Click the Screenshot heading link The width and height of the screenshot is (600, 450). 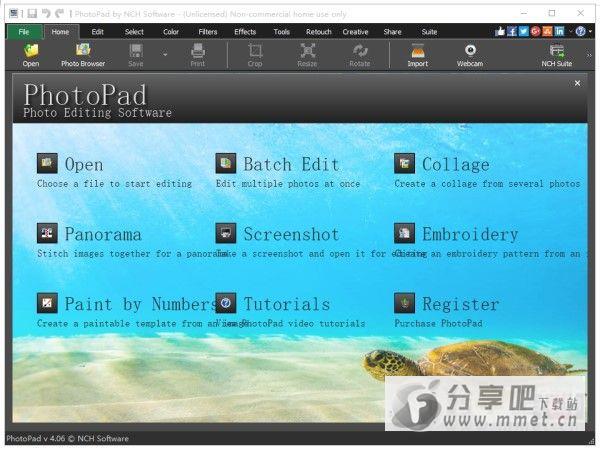click(x=292, y=234)
